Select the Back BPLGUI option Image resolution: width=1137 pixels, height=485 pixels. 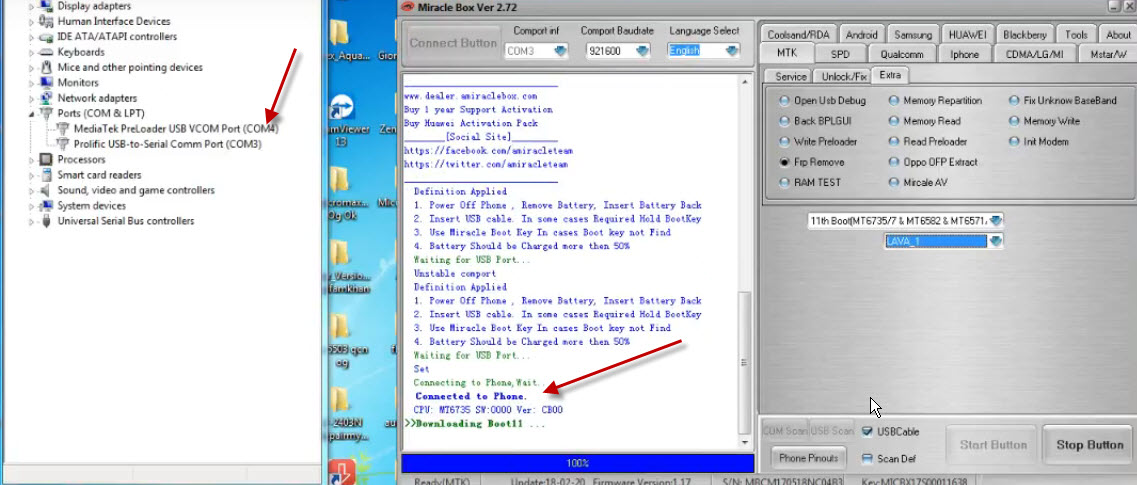[x=784, y=121]
